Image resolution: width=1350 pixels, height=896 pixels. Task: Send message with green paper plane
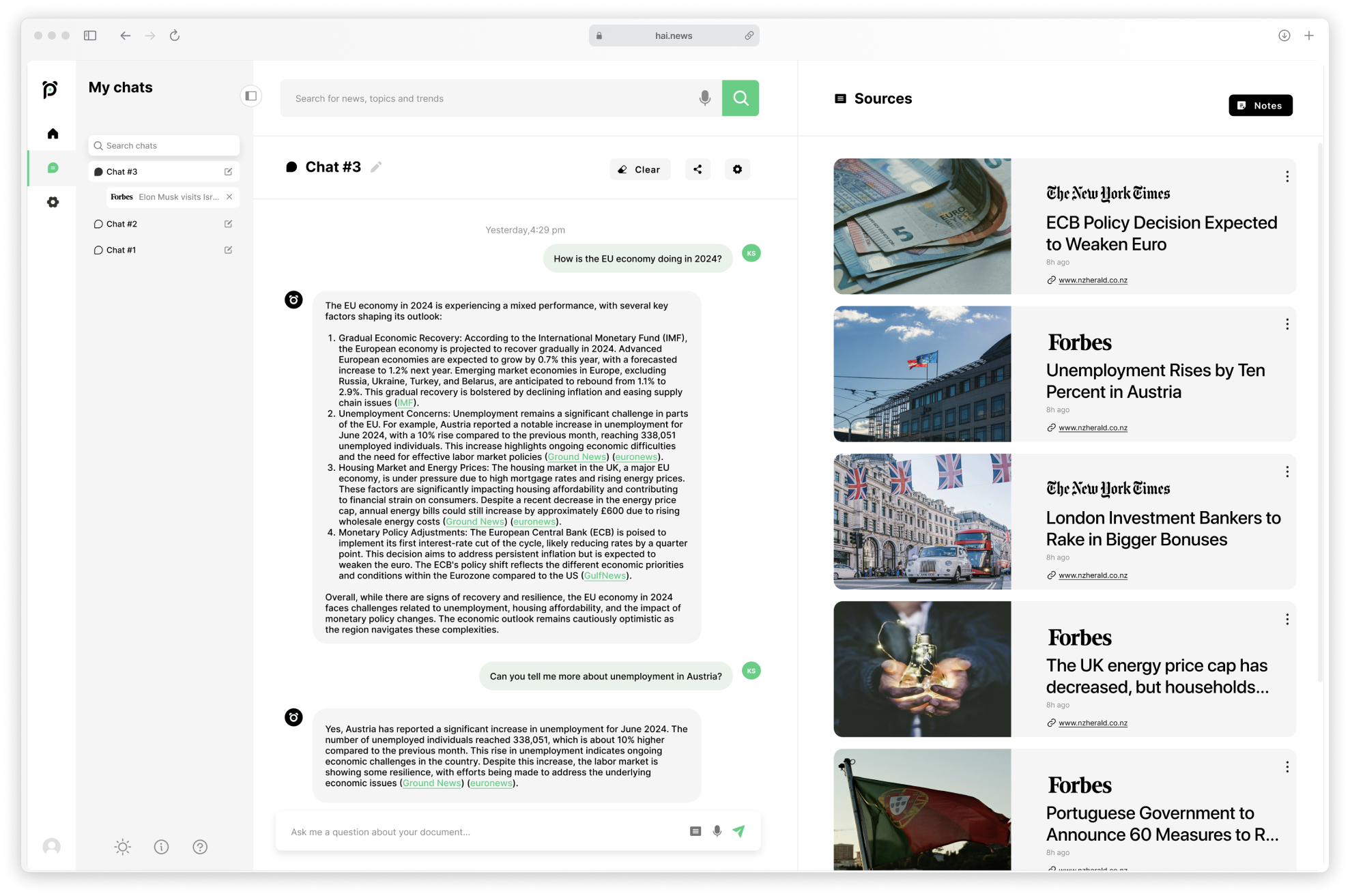click(738, 831)
